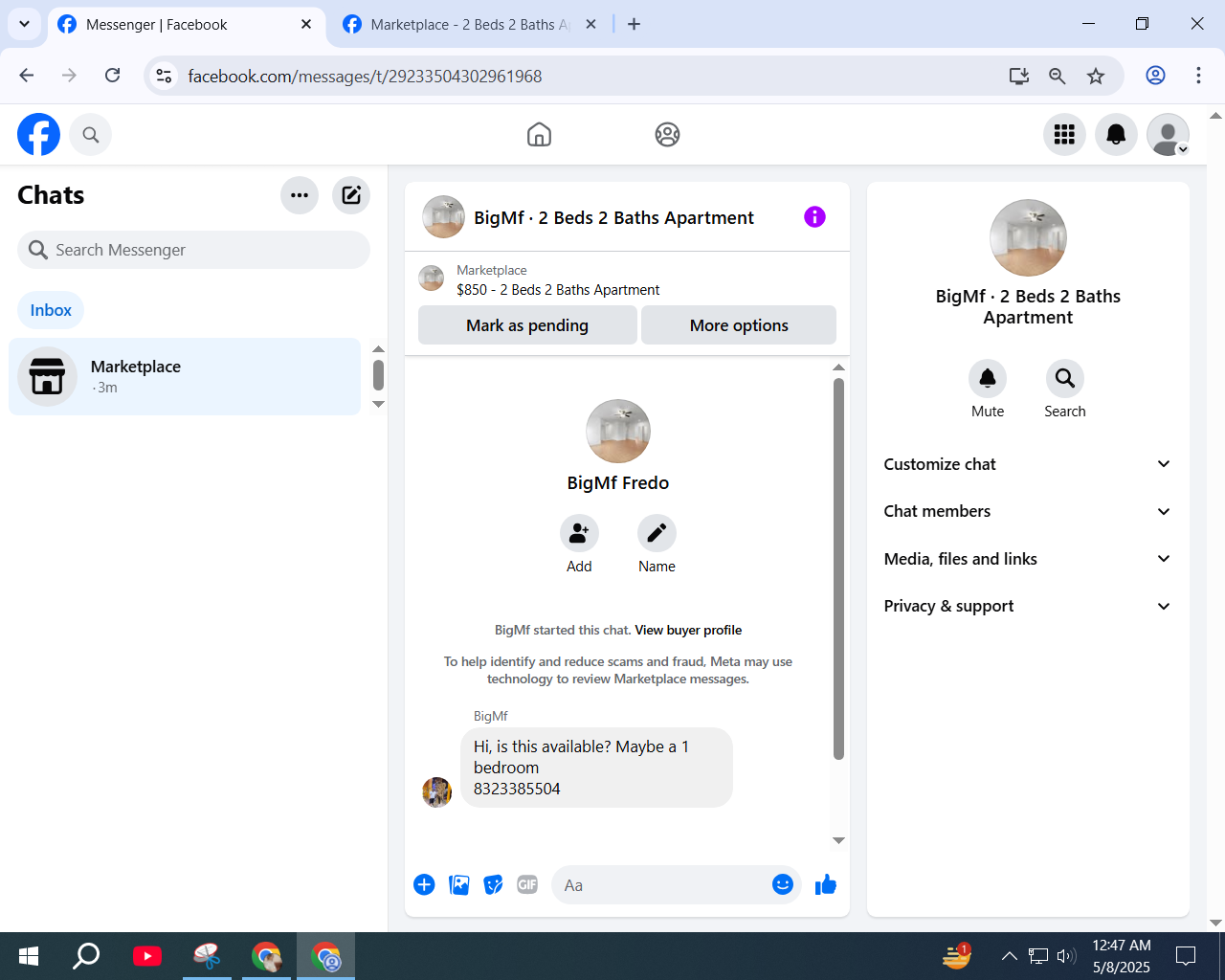
Task: Click the Name pencil edit icon
Action: tap(657, 533)
